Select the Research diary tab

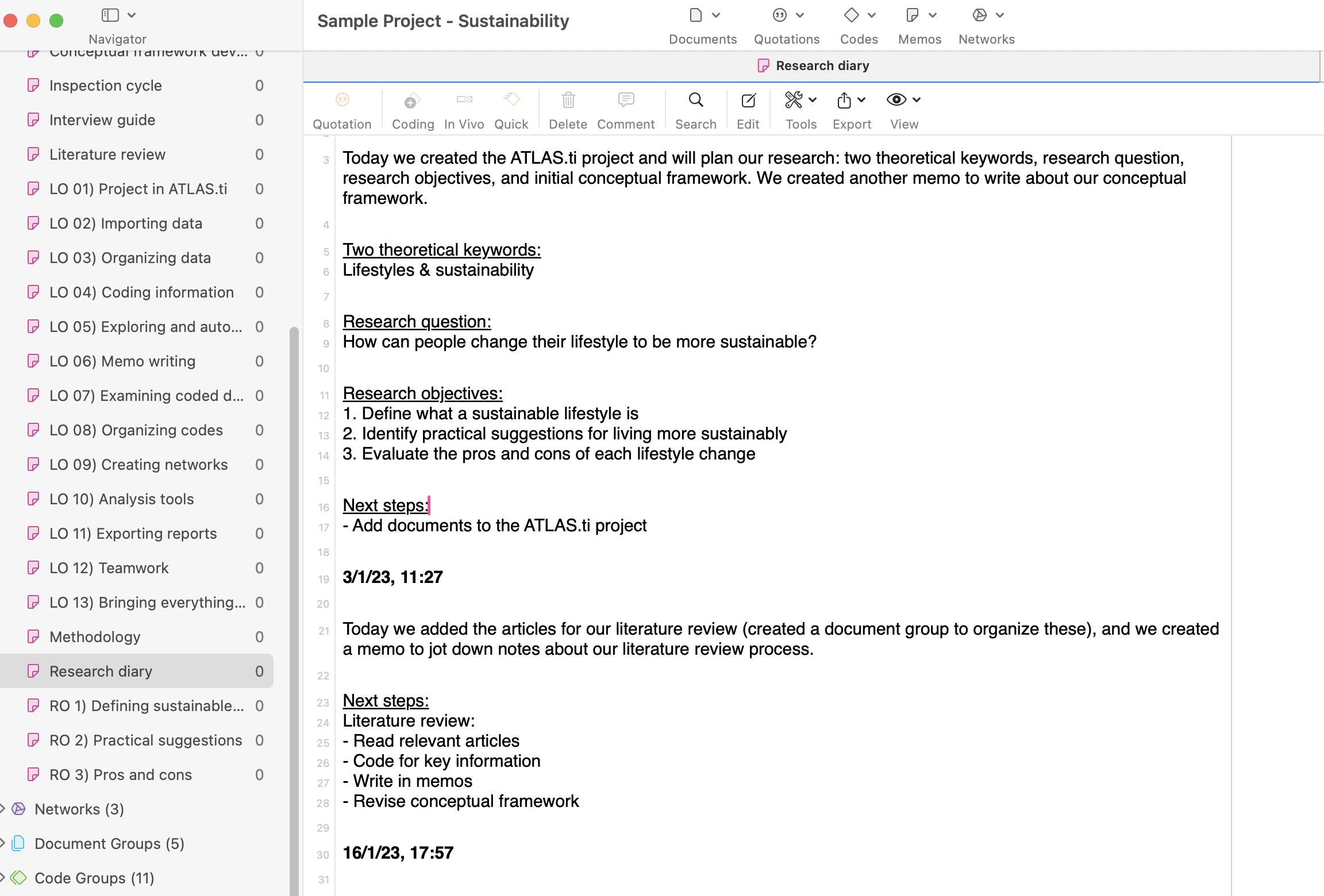click(x=813, y=65)
